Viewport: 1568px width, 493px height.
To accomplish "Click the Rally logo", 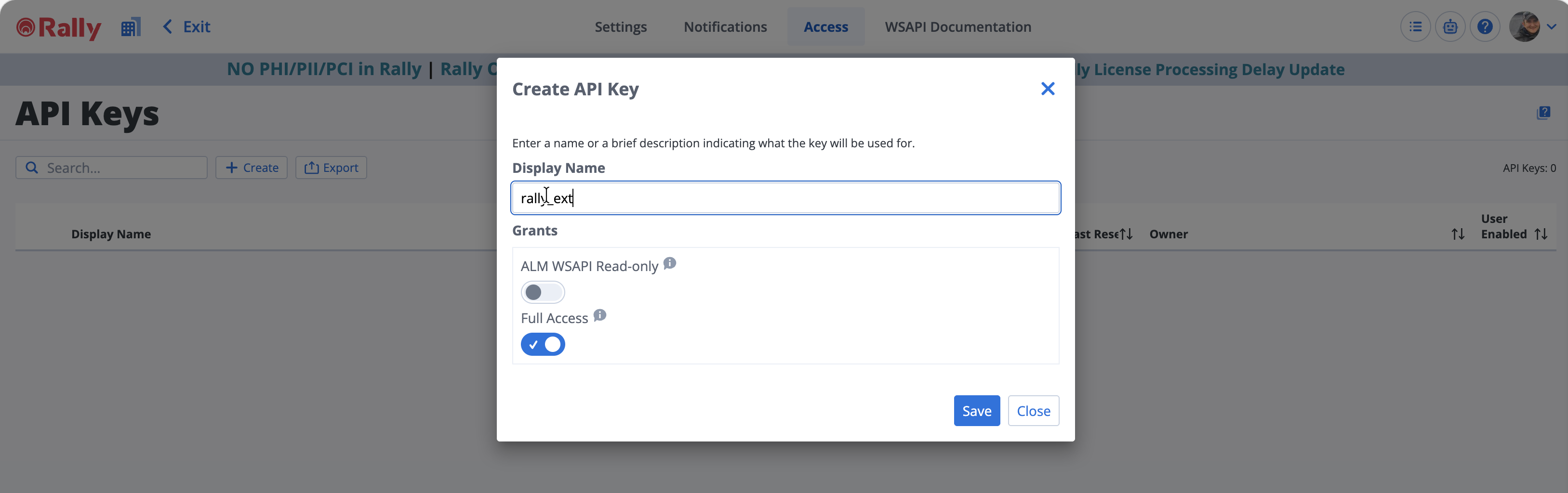I will click(x=58, y=27).
